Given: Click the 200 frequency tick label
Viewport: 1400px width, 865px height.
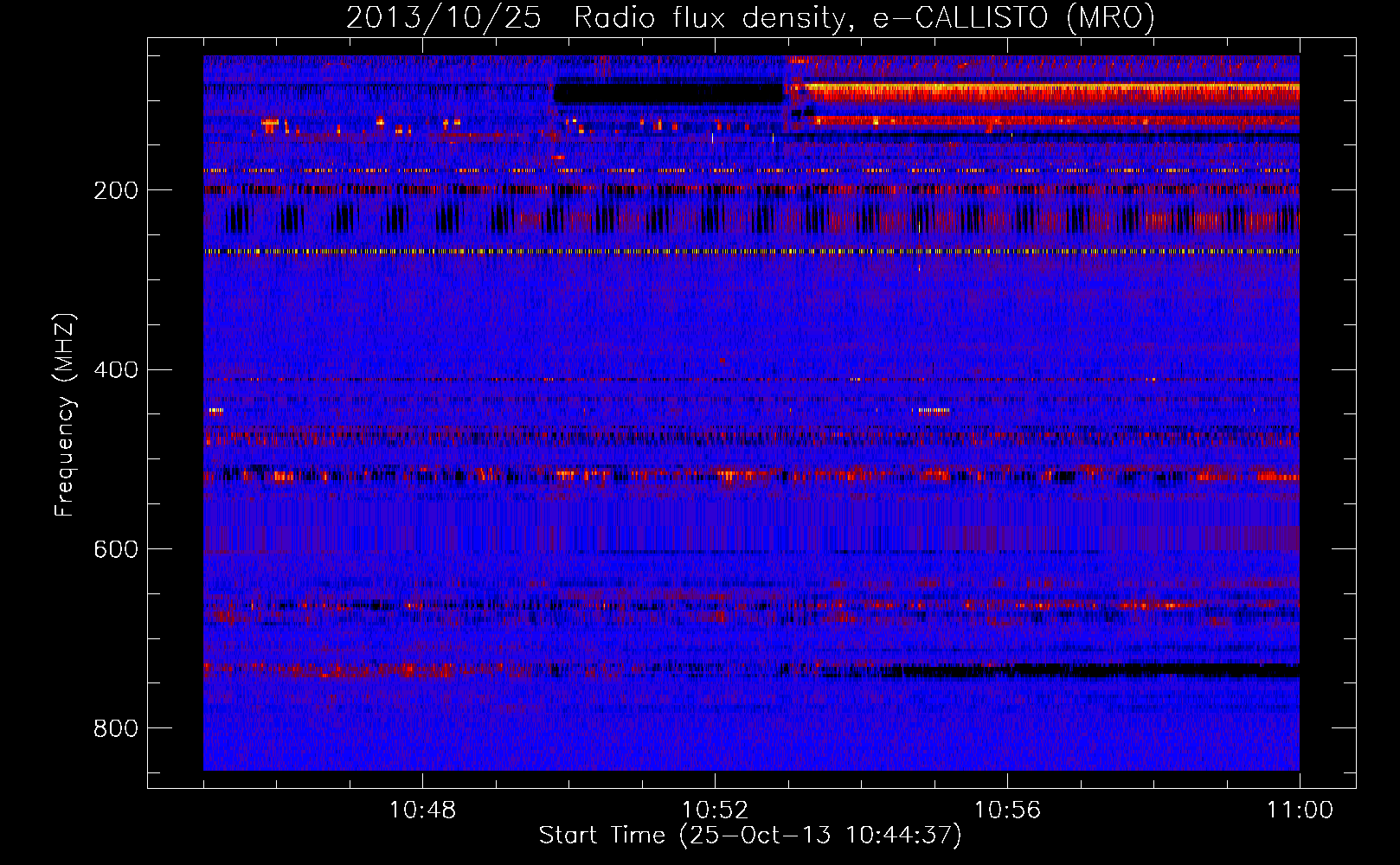Looking at the screenshot, I should pos(116,190).
